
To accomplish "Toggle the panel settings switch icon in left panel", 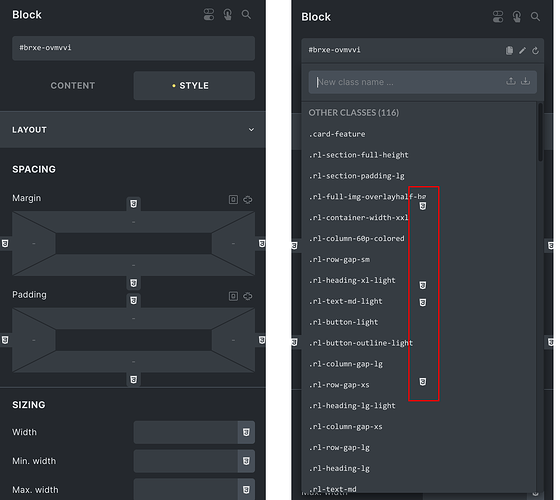I will pyautogui.click(x=209, y=15).
